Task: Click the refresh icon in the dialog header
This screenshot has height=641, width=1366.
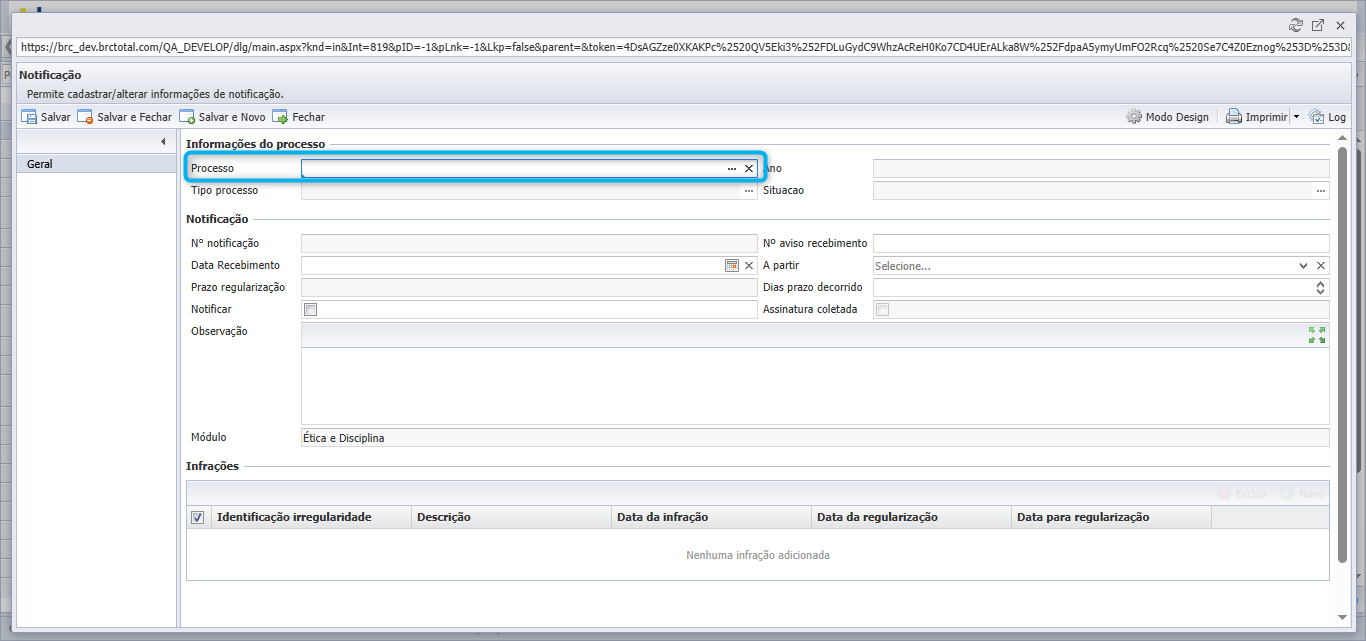Action: 1296,26
